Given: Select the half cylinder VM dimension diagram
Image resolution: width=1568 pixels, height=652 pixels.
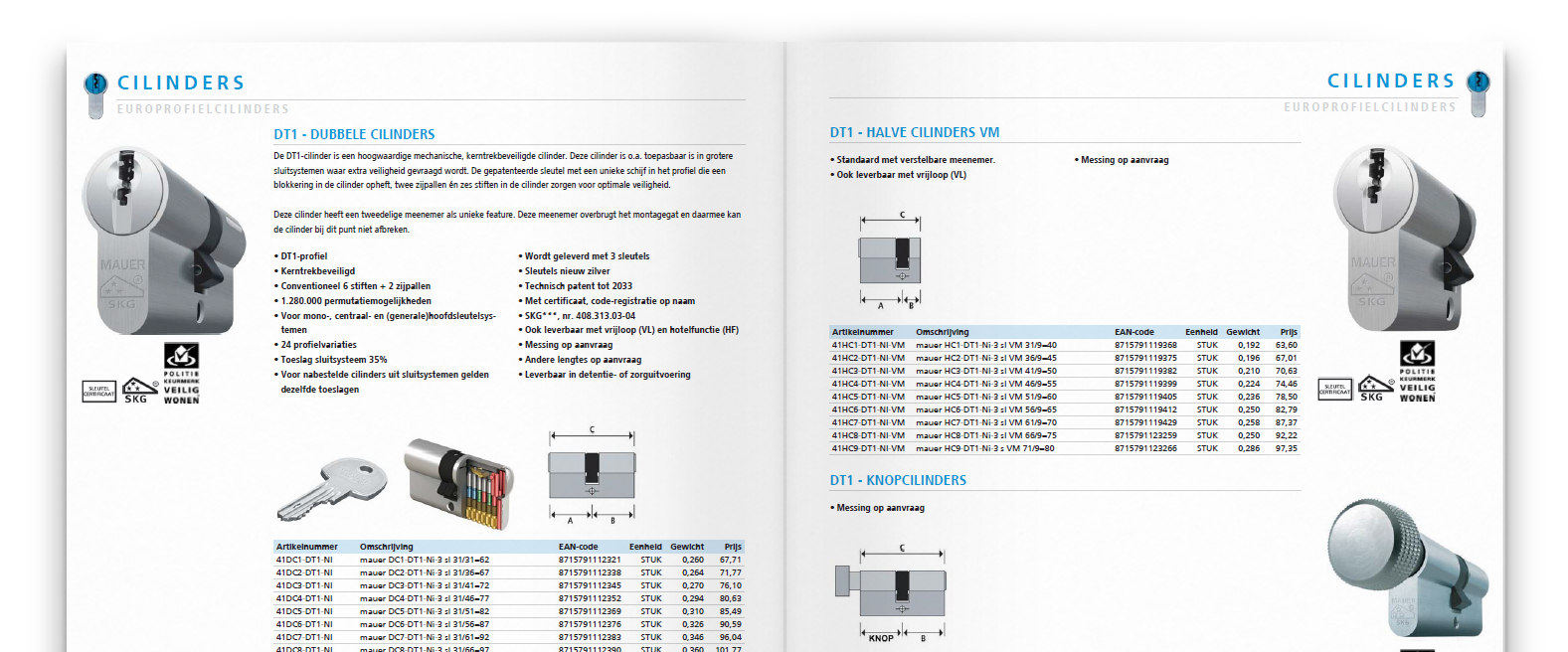Looking at the screenshot, I should click(890, 260).
